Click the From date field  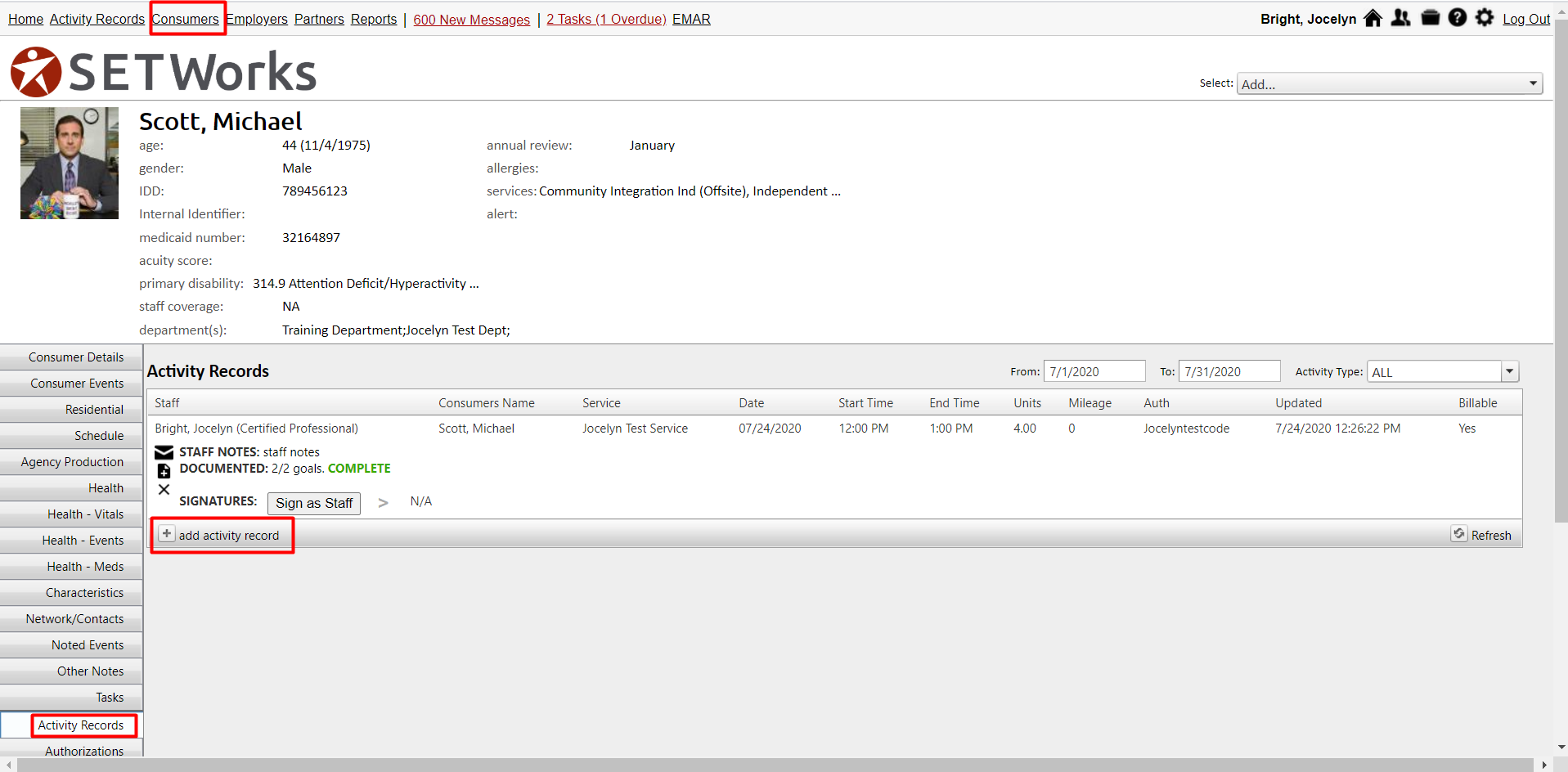(1094, 371)
